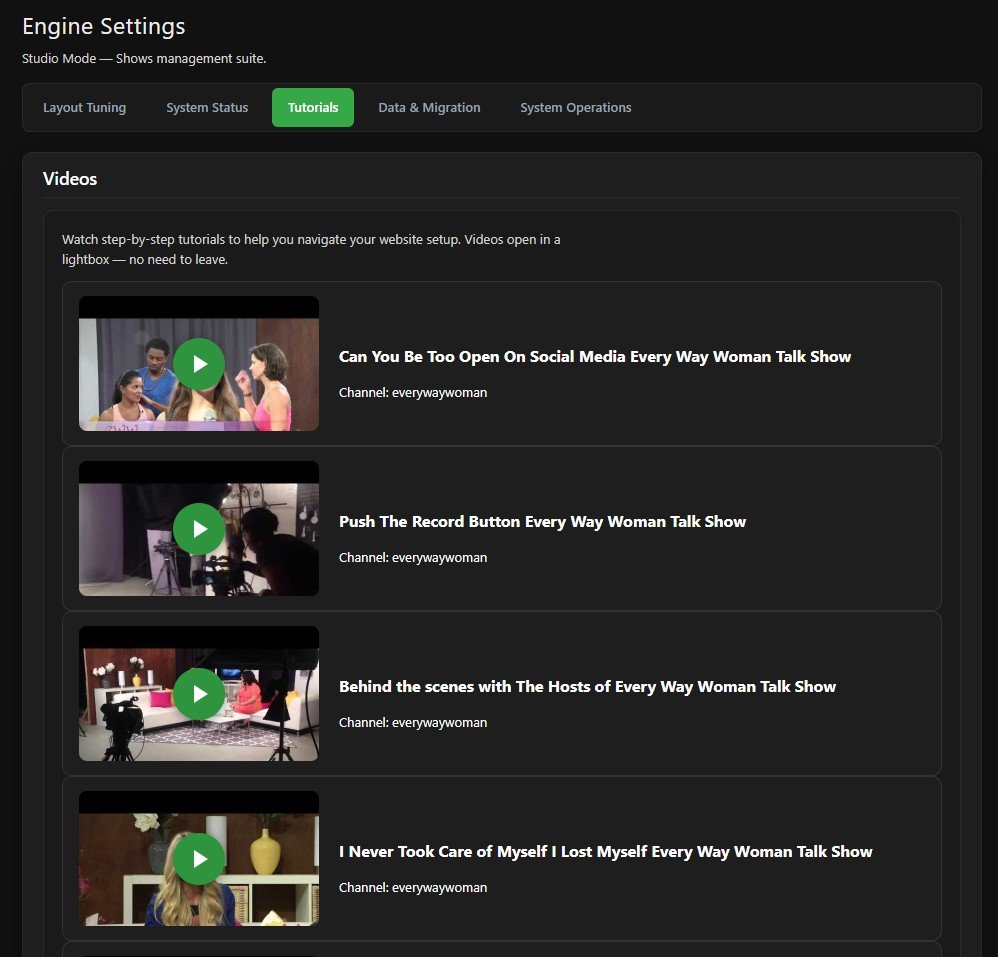Switch to the System Status tab
Screen dimensions: 998x957
click(207, 108)
